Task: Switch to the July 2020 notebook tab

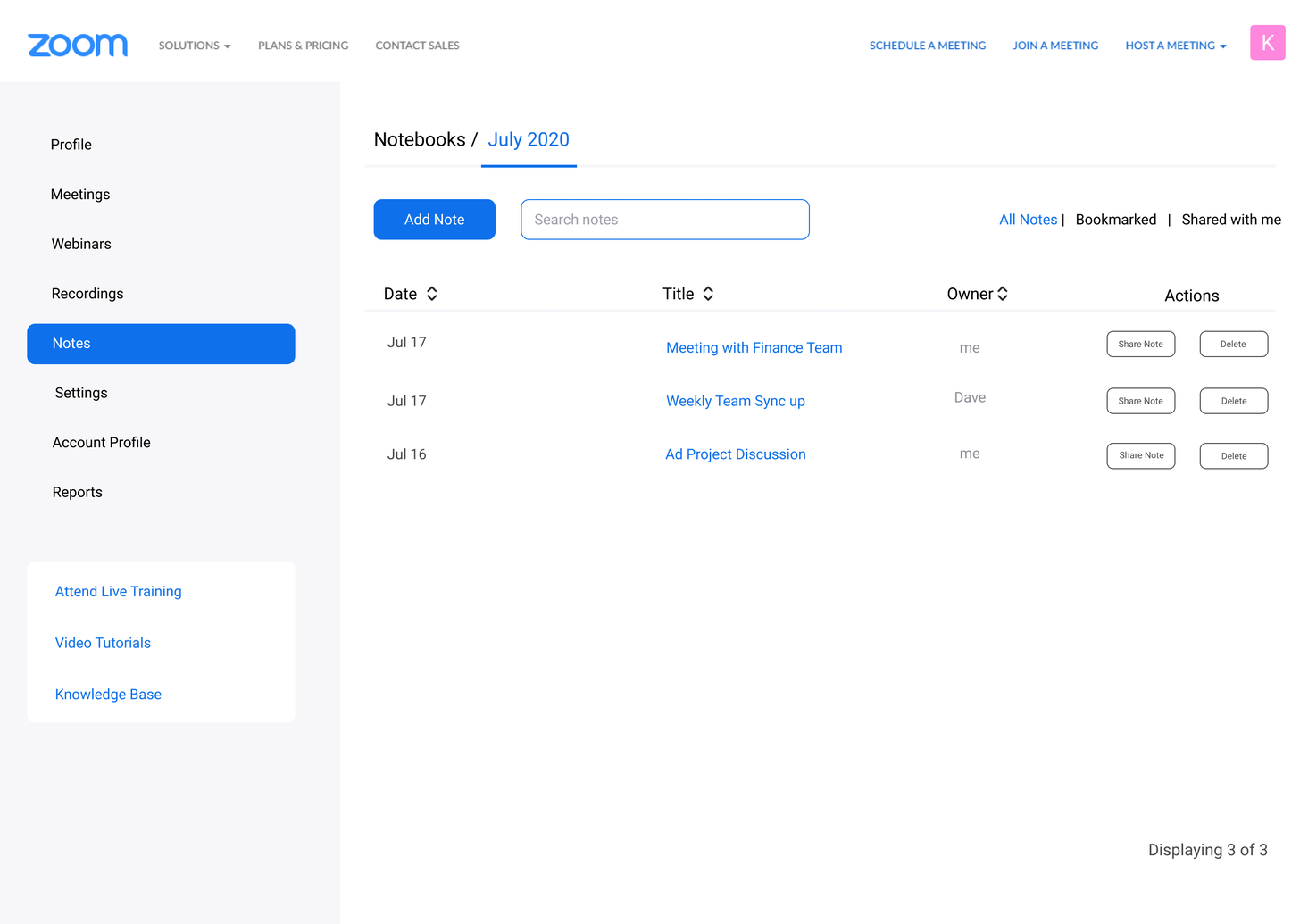Action: (529, 139)
